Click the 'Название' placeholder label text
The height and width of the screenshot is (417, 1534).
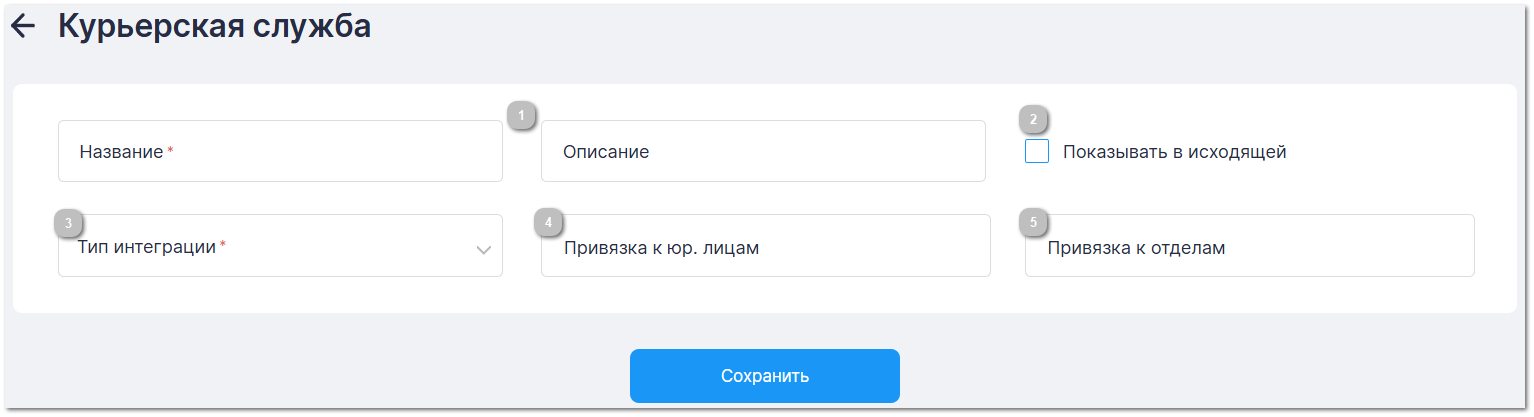121,152
